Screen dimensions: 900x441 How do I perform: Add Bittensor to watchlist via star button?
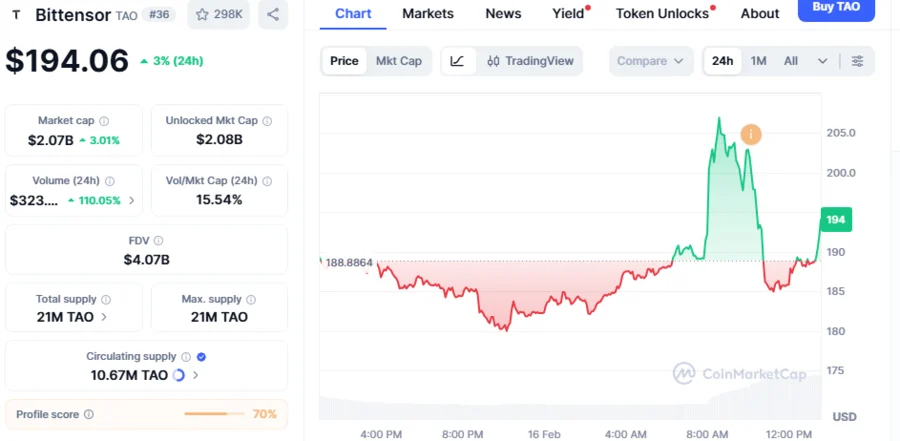219,15
